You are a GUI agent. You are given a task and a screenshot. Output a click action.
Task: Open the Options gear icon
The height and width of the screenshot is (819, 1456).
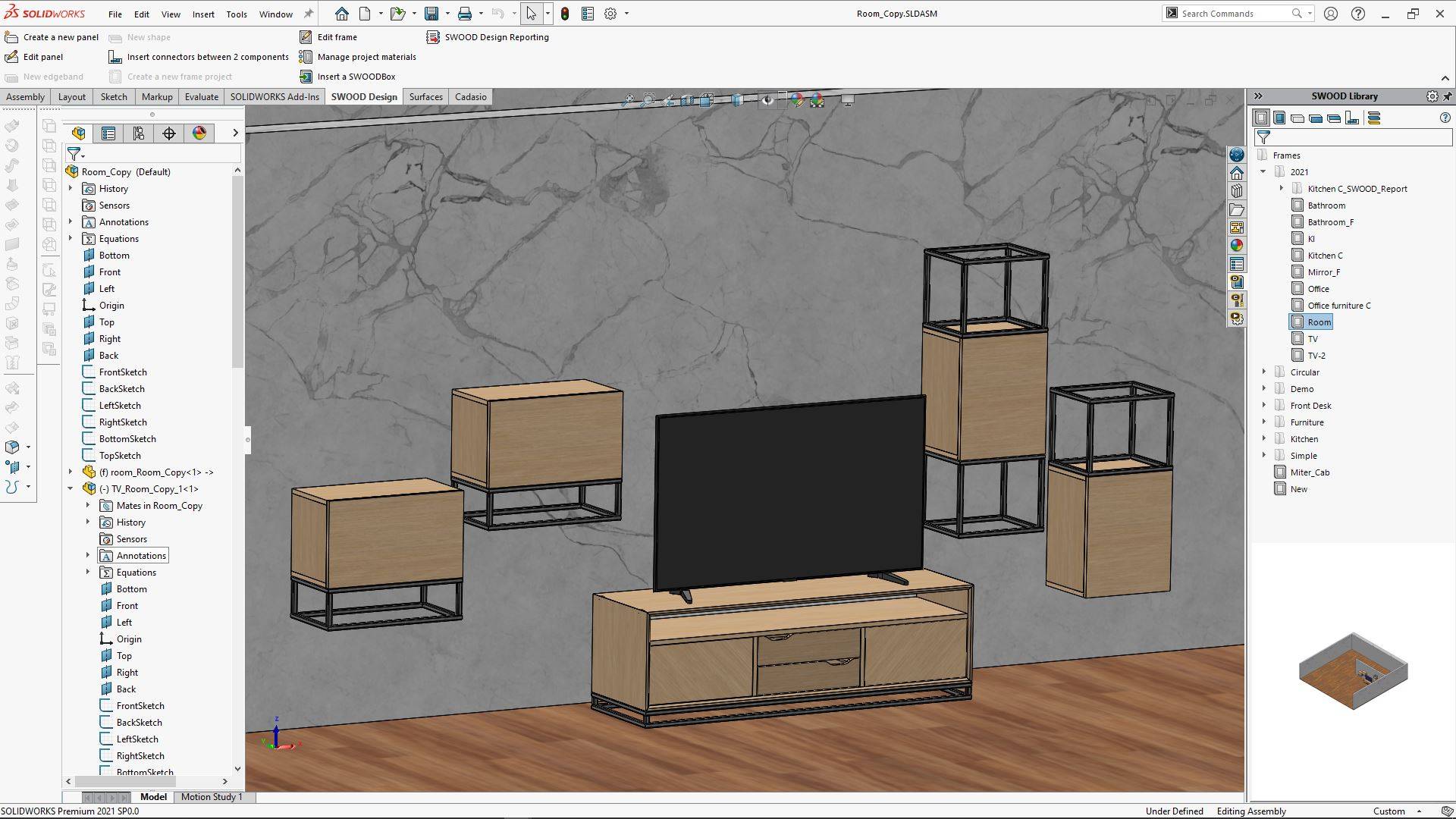610,14
